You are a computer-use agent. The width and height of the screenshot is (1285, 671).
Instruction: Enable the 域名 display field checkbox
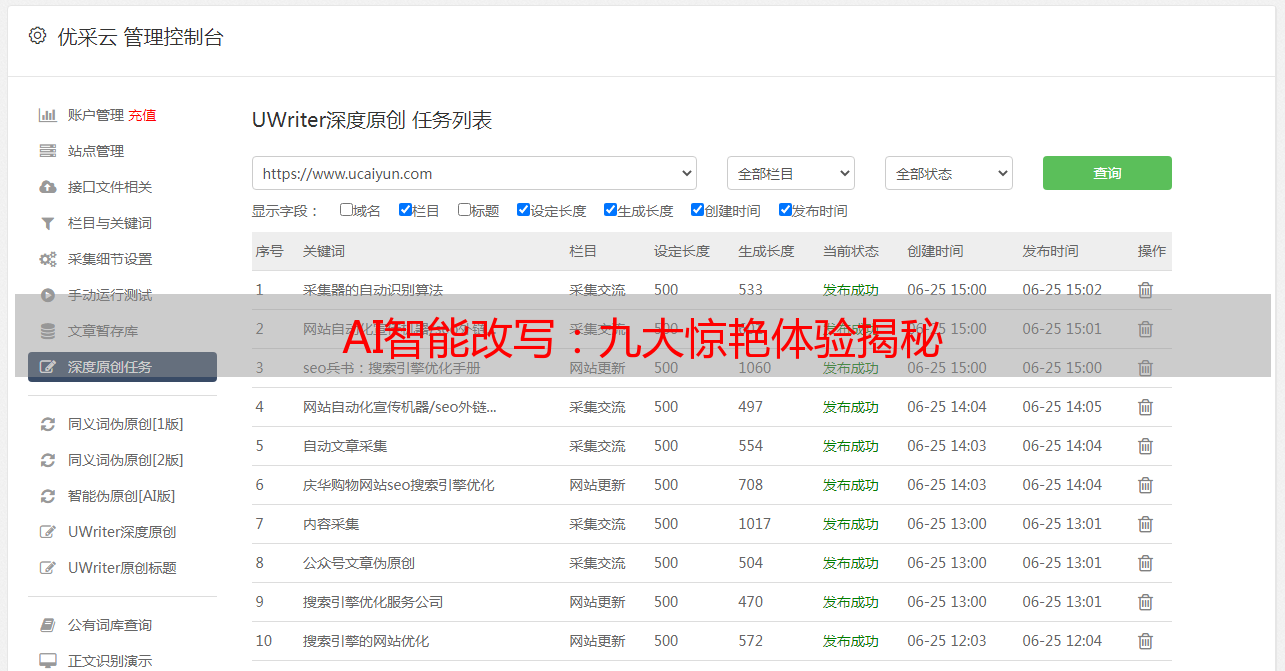click(x=346, y=210)
